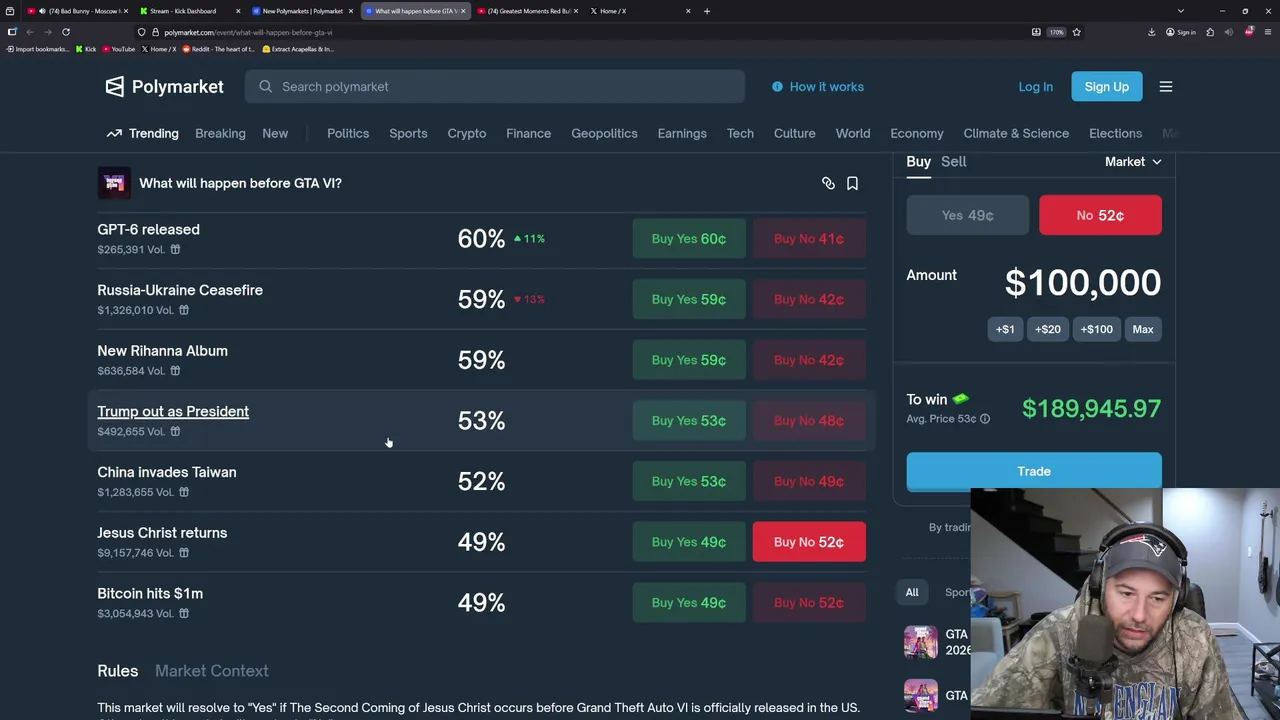The width and height of the screenshot is (1280, 720).
Task: Reload the page in the browser
Action: 66,32
